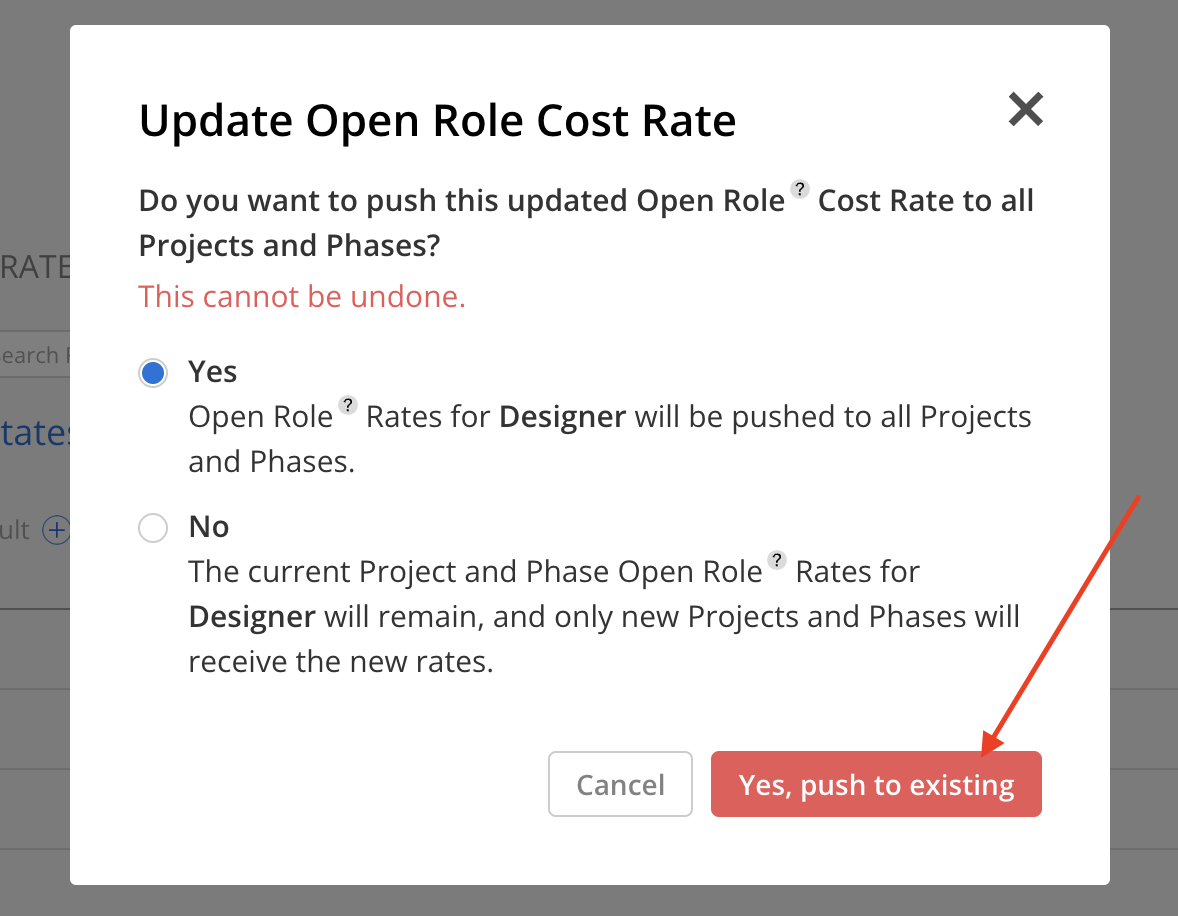Select the Yes radio button
Viewport: 1178px width, 916px height.
[153, 373]
